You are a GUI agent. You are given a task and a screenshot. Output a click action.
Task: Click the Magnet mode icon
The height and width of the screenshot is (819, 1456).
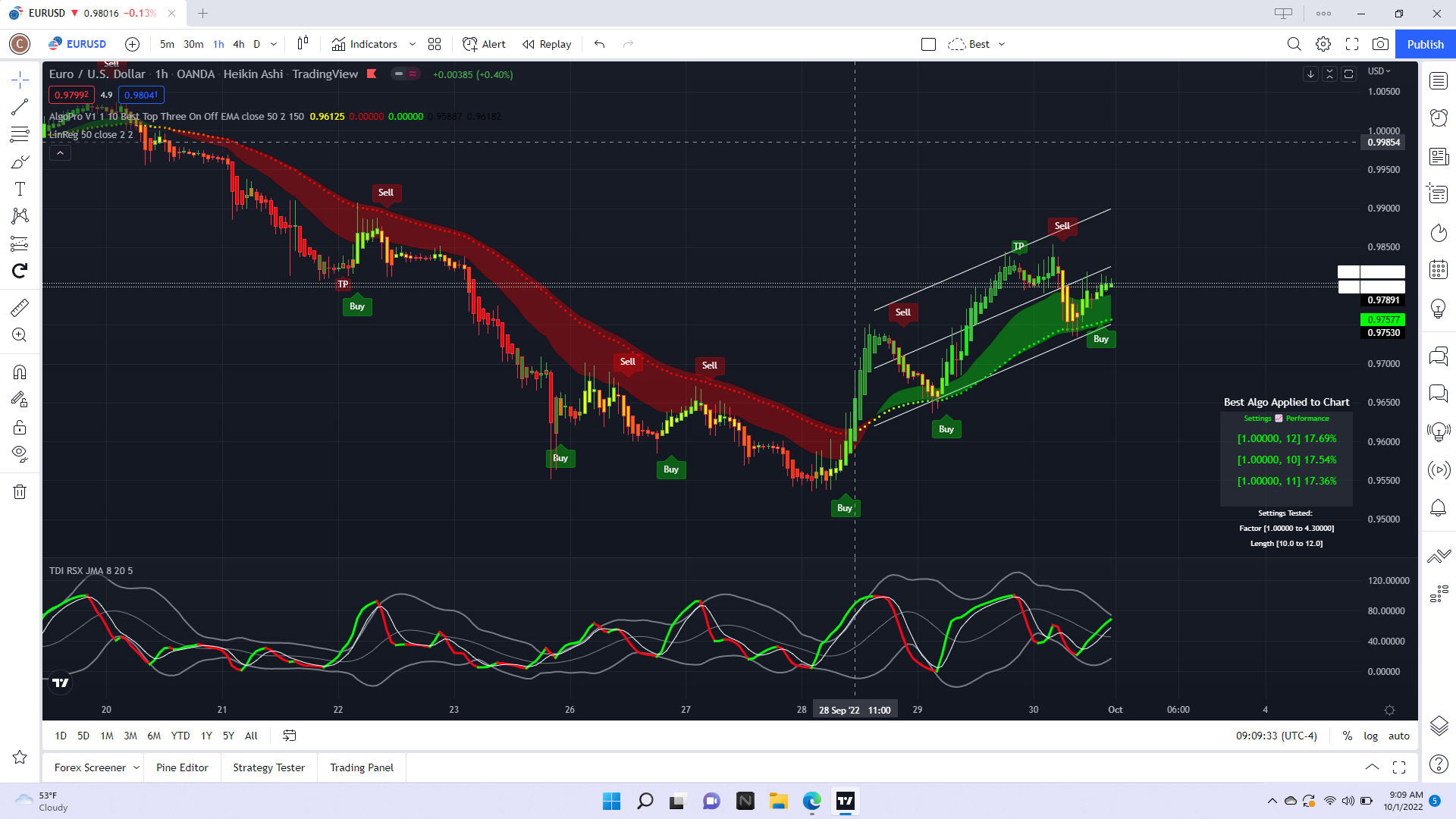(x=20, y=372)
